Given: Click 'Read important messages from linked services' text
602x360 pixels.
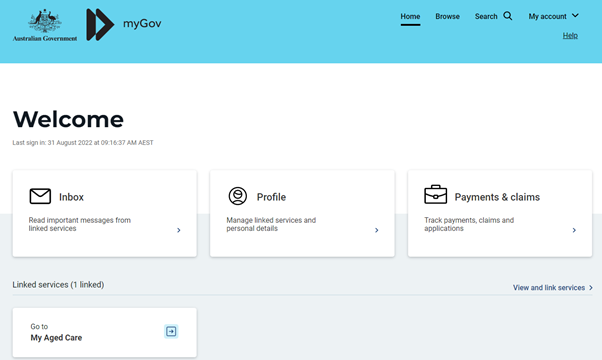Looking at the screenshot, I should (79, 224).
